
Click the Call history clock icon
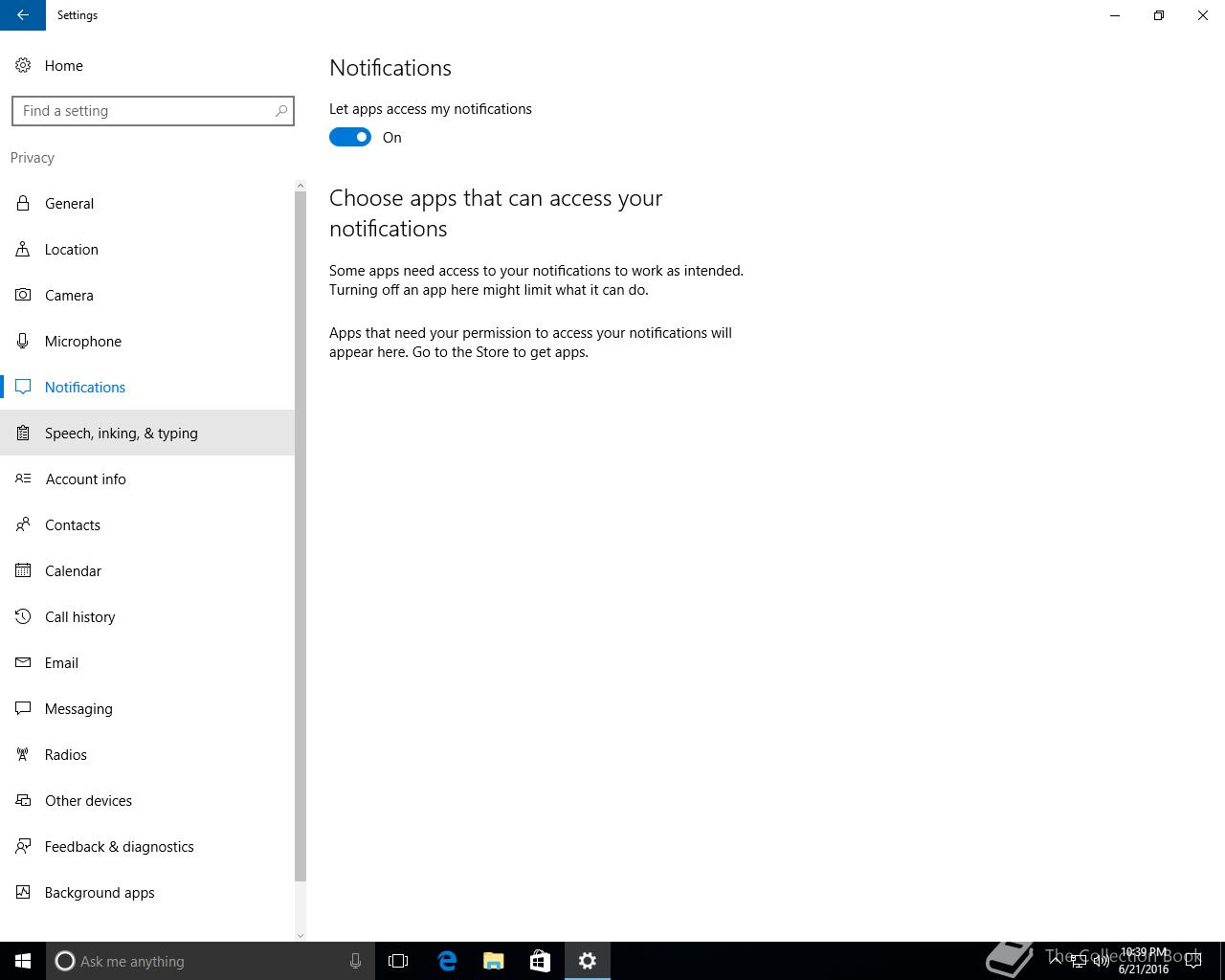click(x=23, y=616)
